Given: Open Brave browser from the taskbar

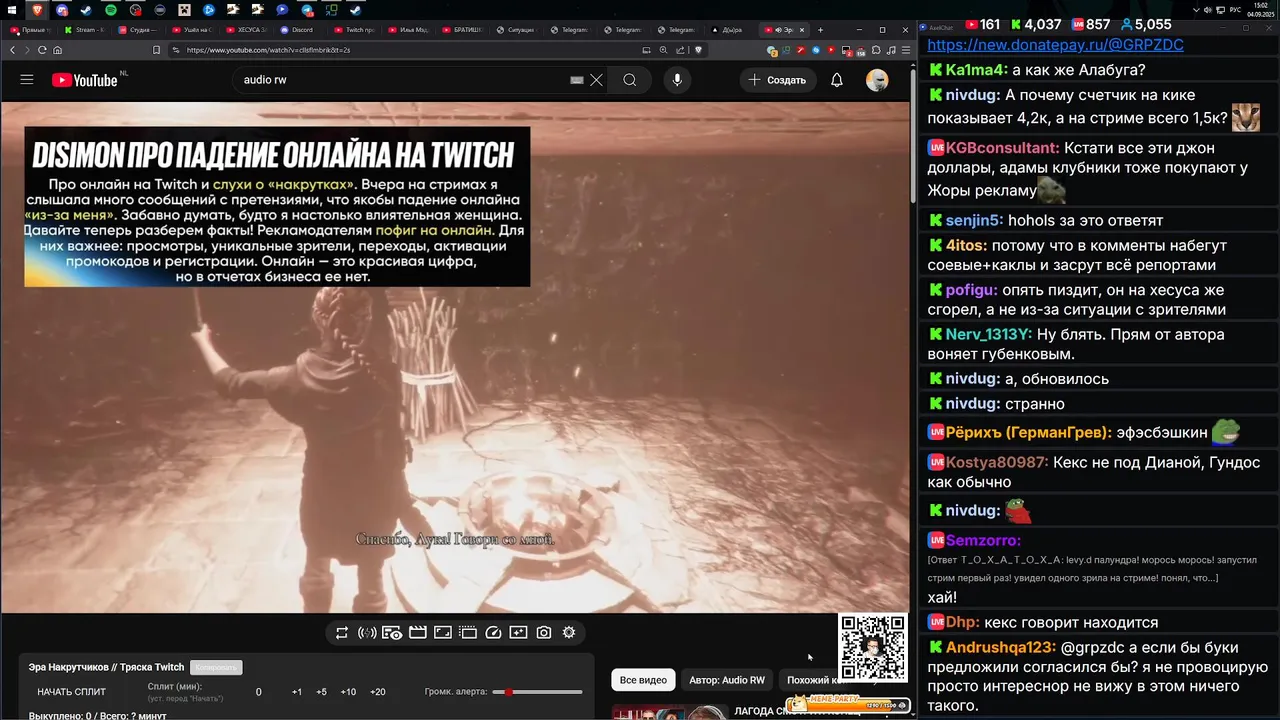Looking at the screenshot, I should [38, 10].
